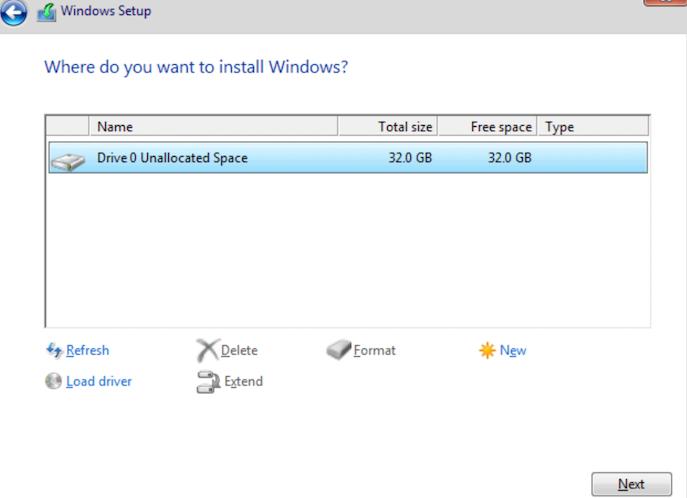Image resolution: width=687 pixels, height=498 pixels.
Task: Click the New starburst icon
Action: point(487,350)
